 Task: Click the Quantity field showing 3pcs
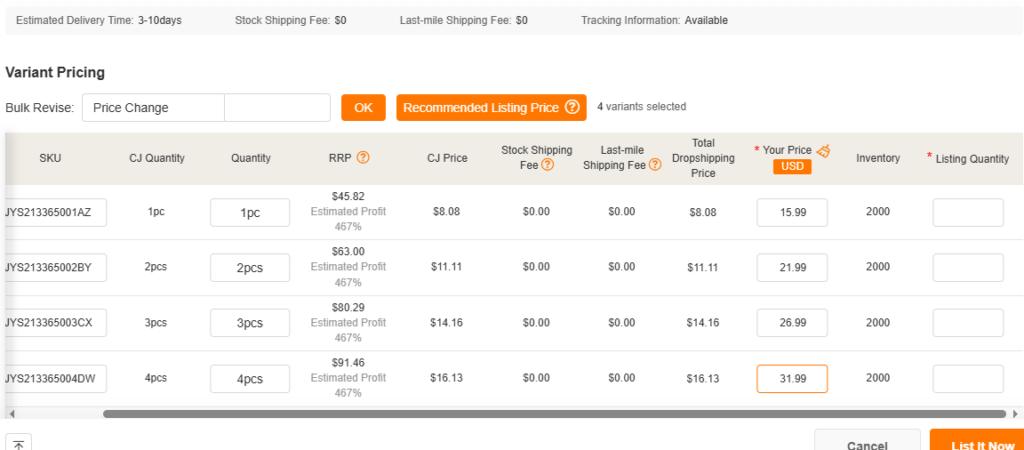click(x=250, y=323)
